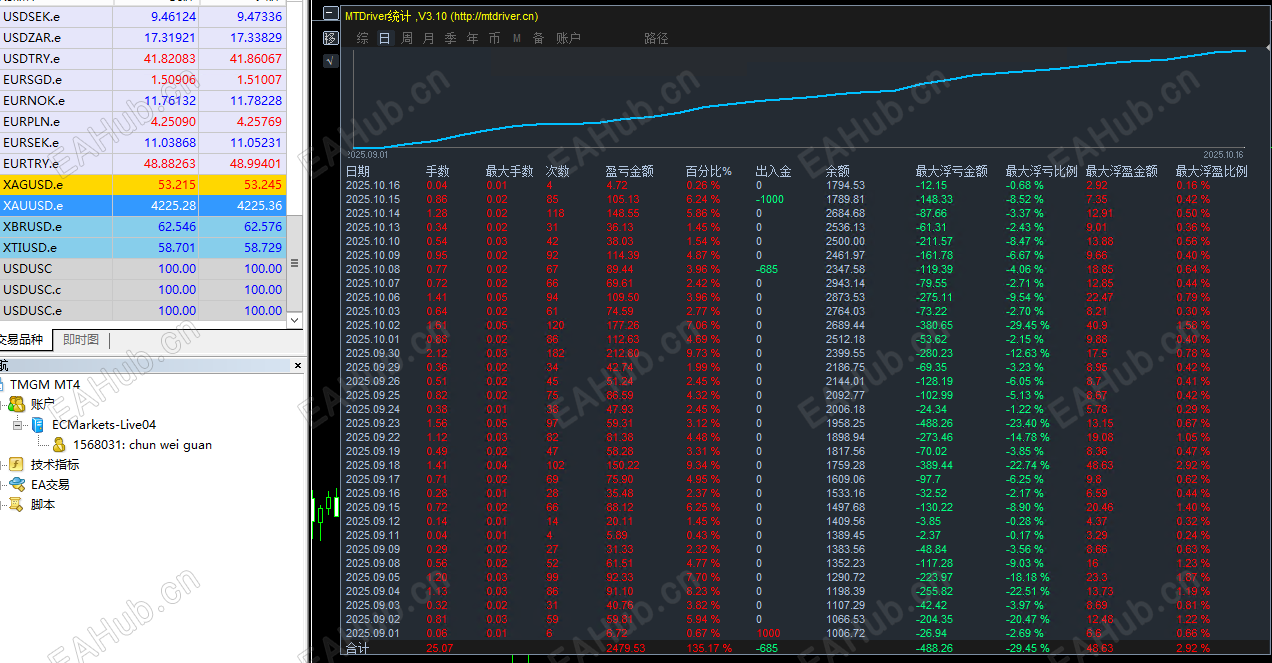Click the 最大浮亏金额 column header
Viewport: 1272px width, 663px height.
point(952,171)
